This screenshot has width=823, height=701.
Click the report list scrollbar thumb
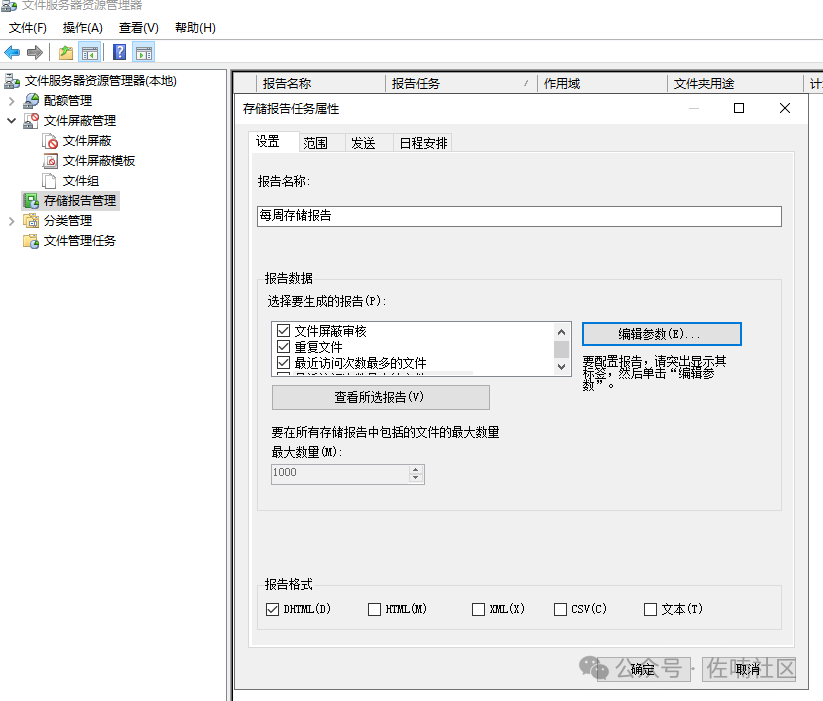(x=562, y=349)
